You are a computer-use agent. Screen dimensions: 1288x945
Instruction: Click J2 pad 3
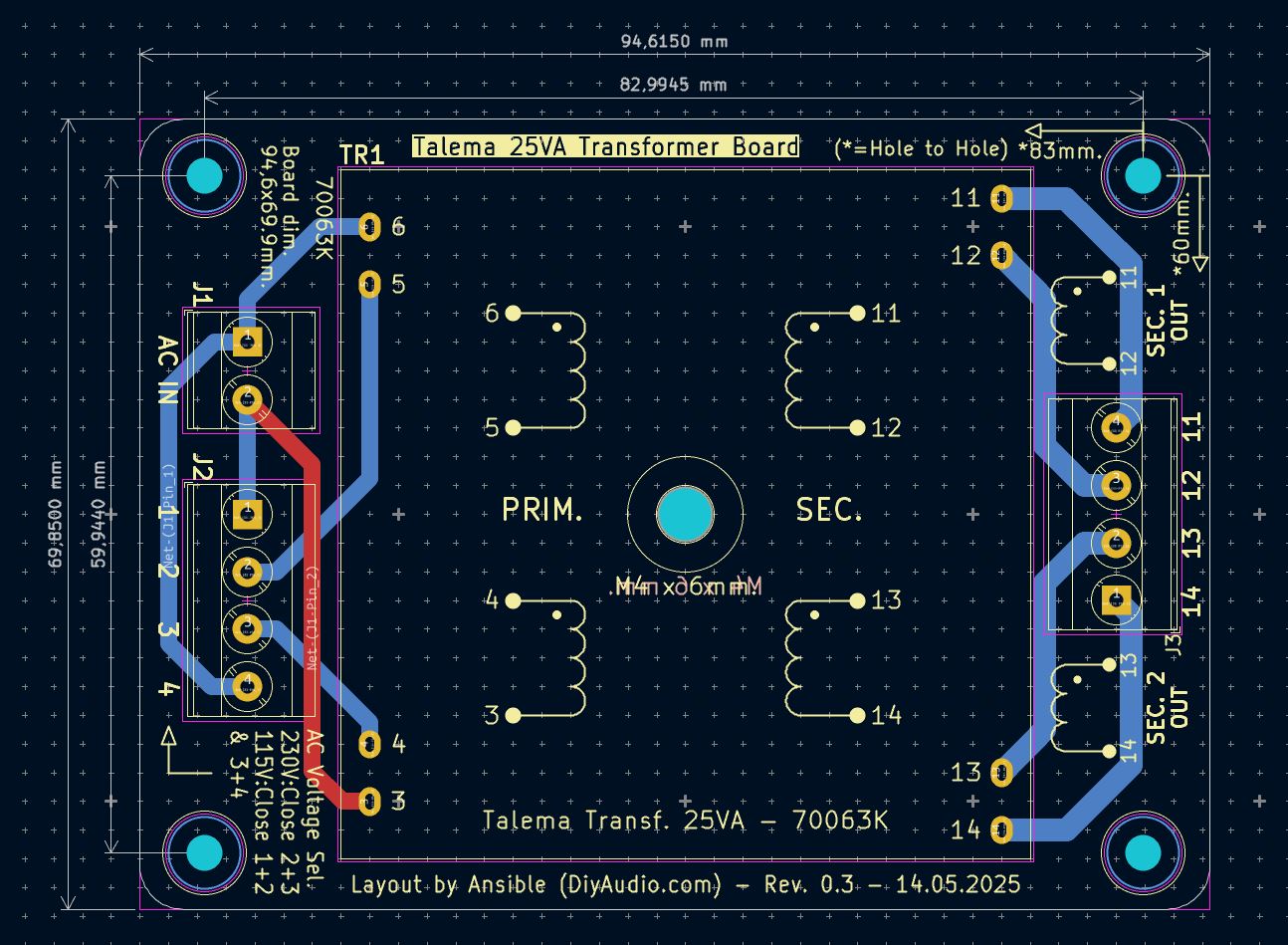[x=246, y=629]
